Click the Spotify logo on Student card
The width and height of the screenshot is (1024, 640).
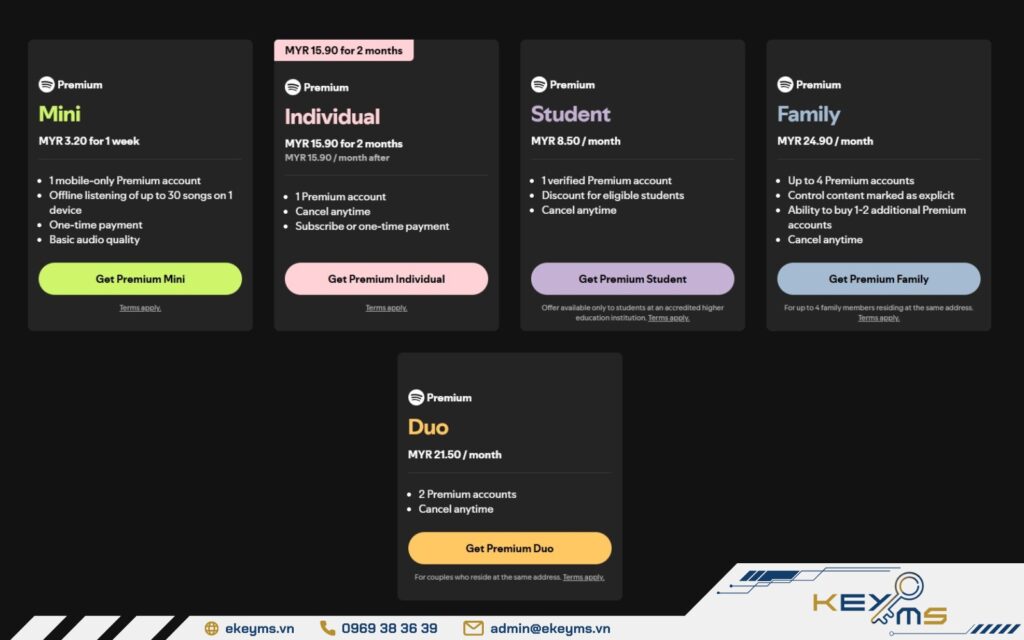click(x=539, y=84)
